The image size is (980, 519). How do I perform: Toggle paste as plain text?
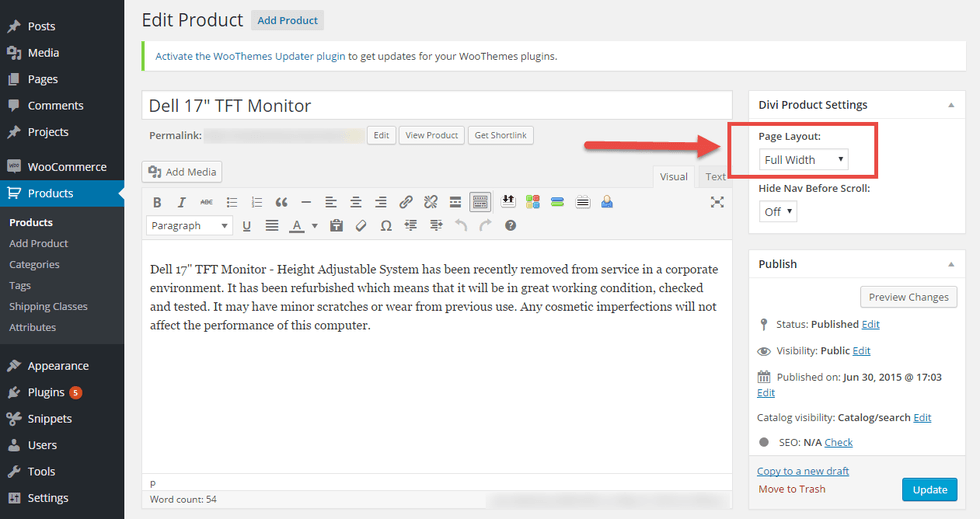336,226
